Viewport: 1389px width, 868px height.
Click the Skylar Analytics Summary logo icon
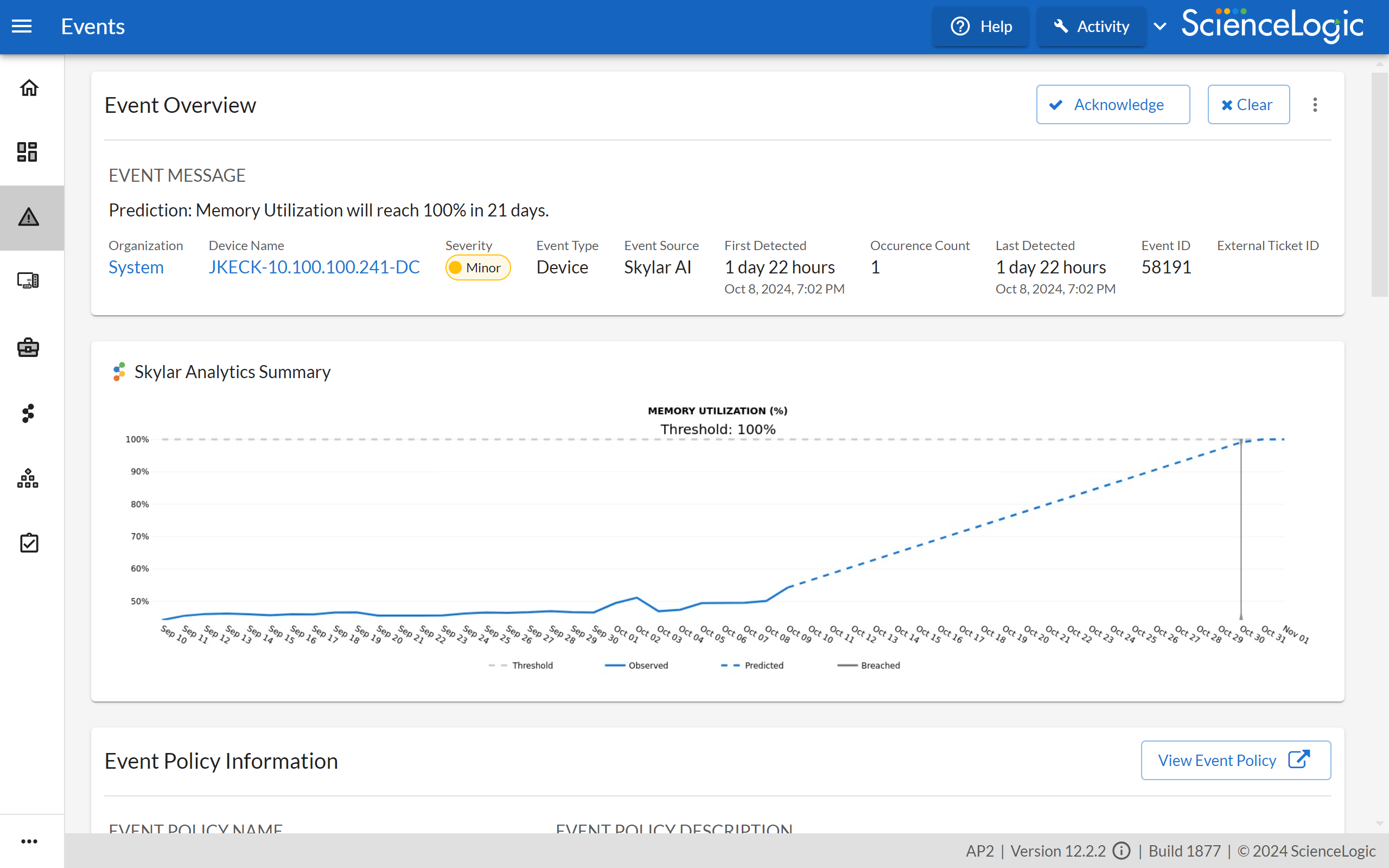[119, 372]
